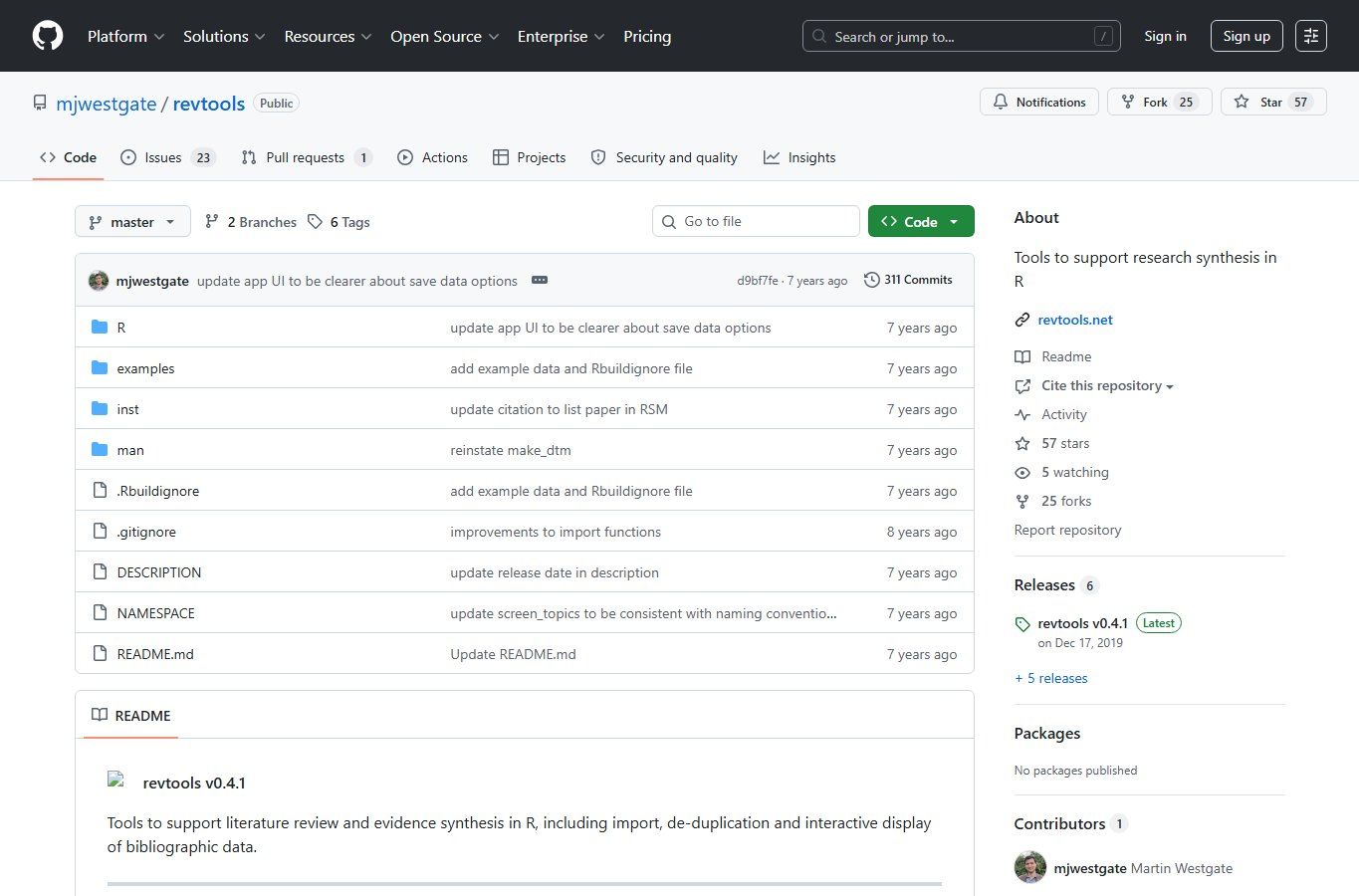Viewport: 1359px width, 896px height.
Task: Click the examples folder icon
Action: (100, 368)
